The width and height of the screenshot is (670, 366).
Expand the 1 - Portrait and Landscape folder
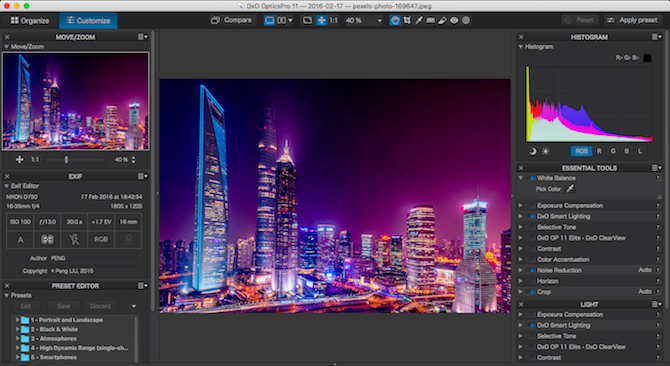[18, 320]
